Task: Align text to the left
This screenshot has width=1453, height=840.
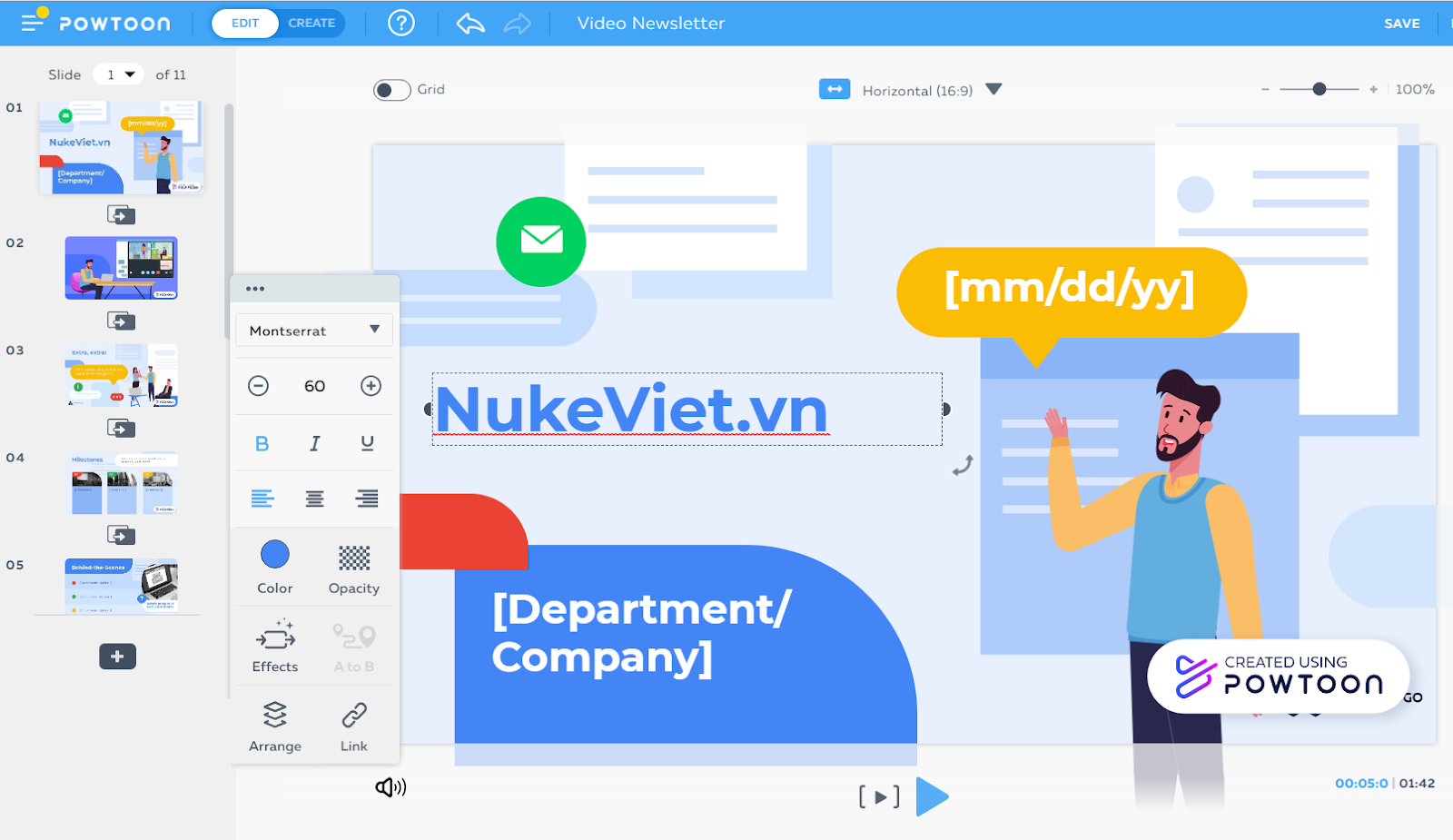Action: point(262,499)
